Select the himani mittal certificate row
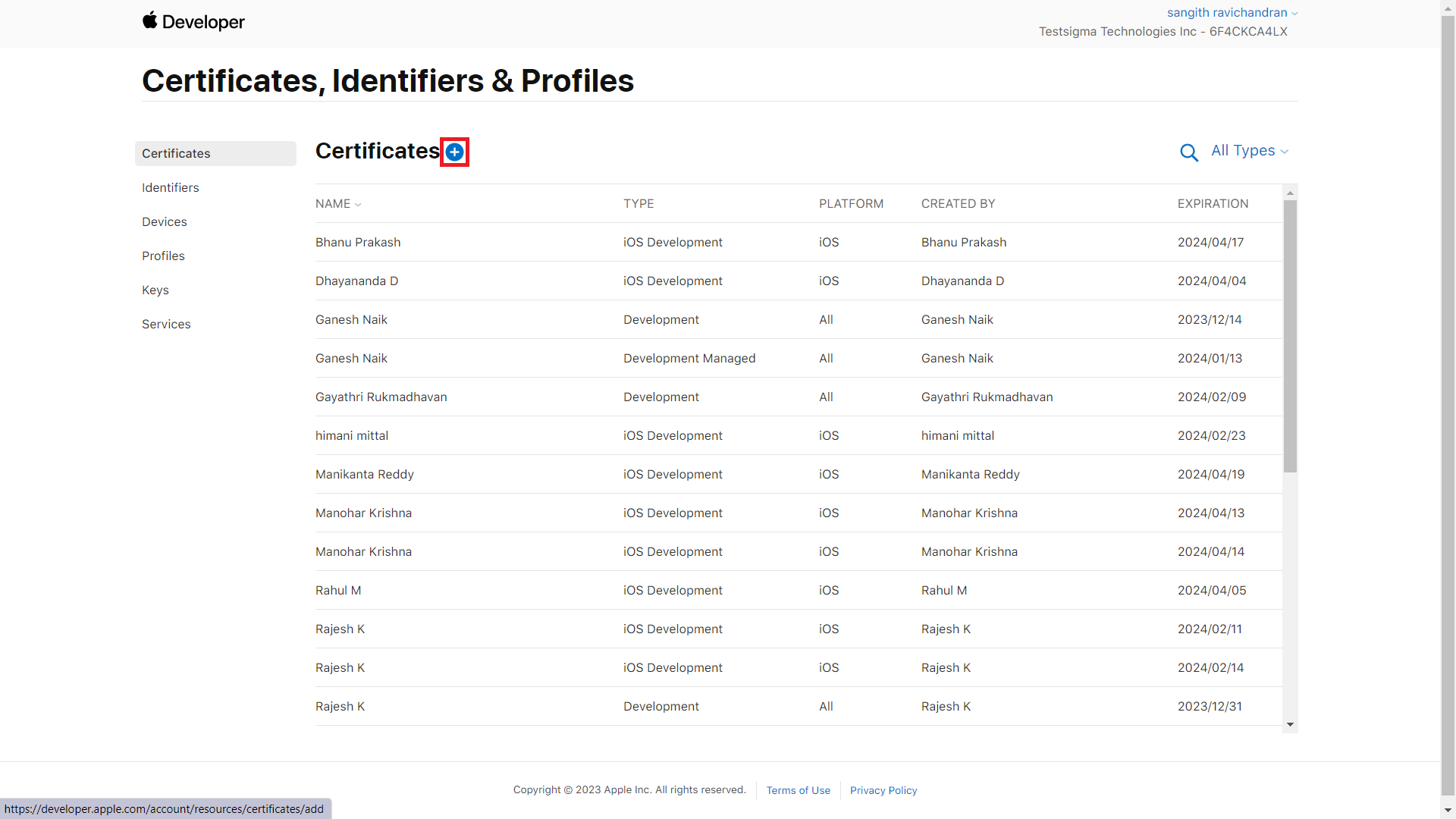Image resolution: width=1456 pixels, height=819 pixels. pos(351,435)
